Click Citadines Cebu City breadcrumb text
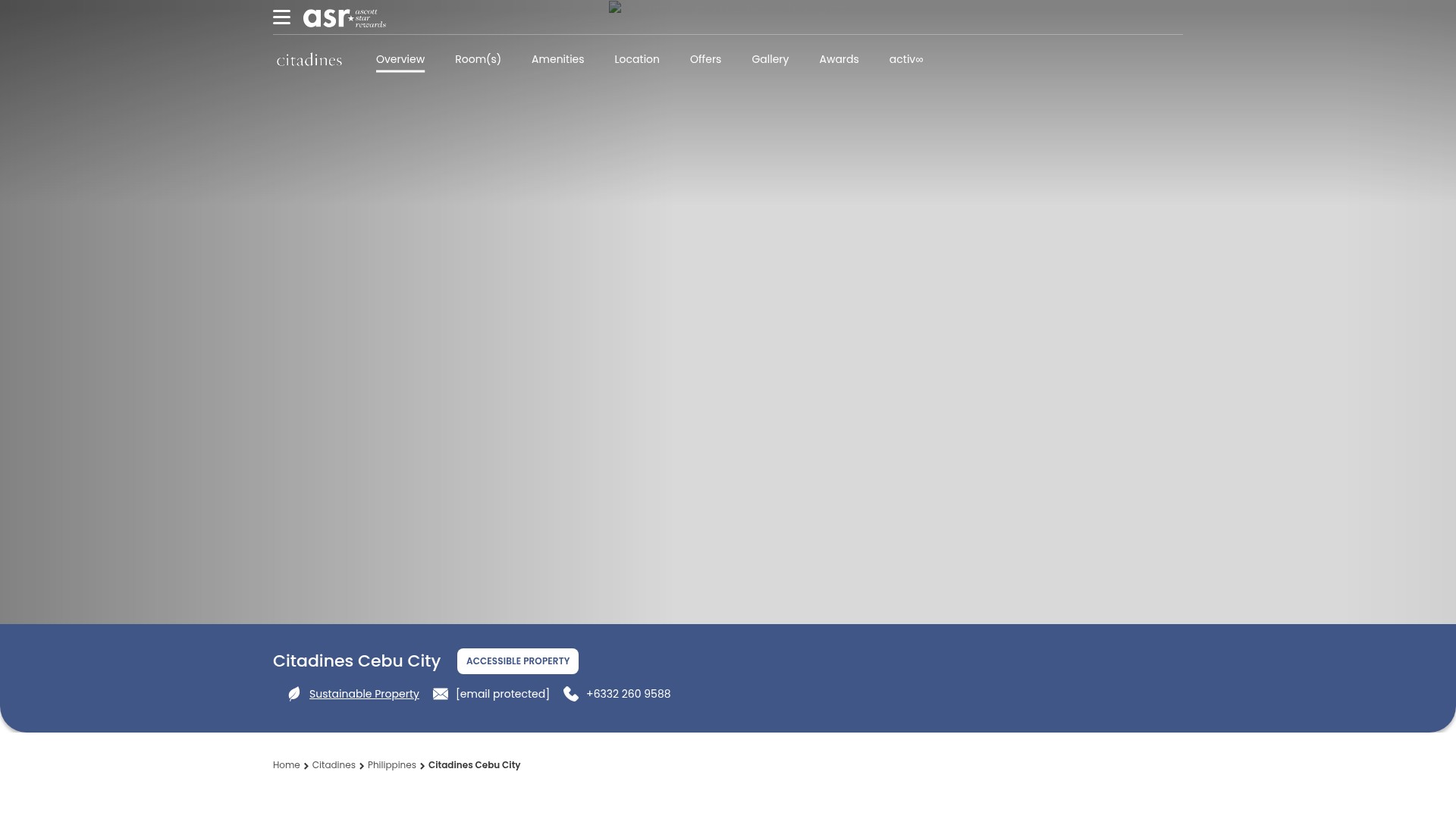1456x819 pixels. coord(474,765)
